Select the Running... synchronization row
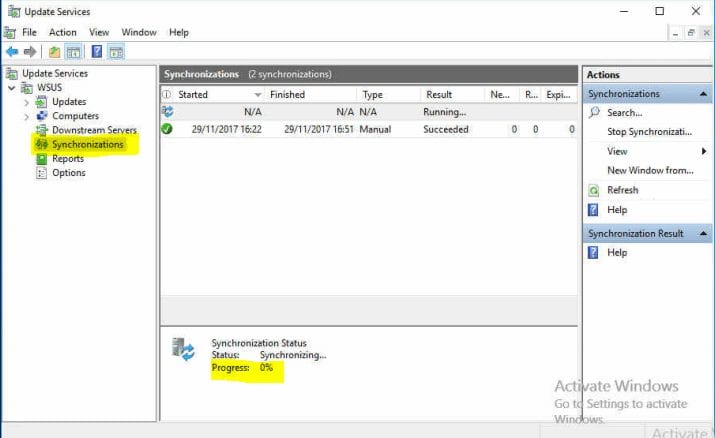The height and width of the screenshot is (438, 715). click(x=369, y=112)
